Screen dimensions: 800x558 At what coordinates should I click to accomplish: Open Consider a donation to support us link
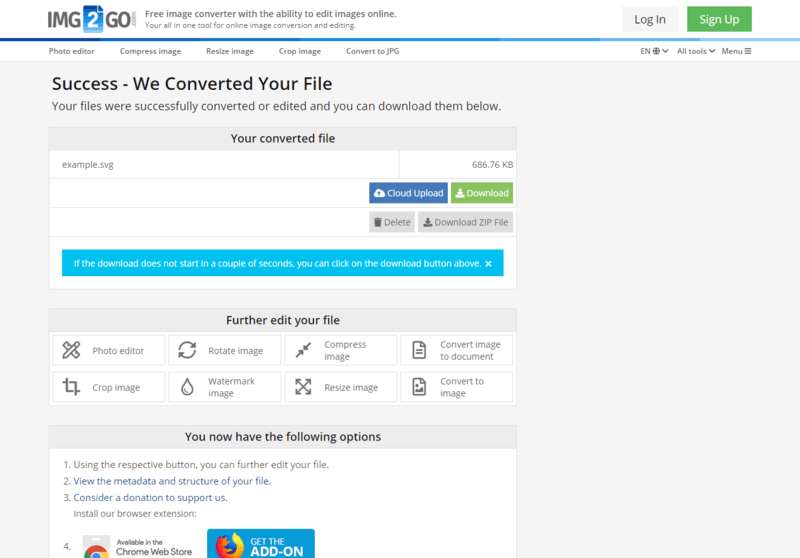pos(151,497)
